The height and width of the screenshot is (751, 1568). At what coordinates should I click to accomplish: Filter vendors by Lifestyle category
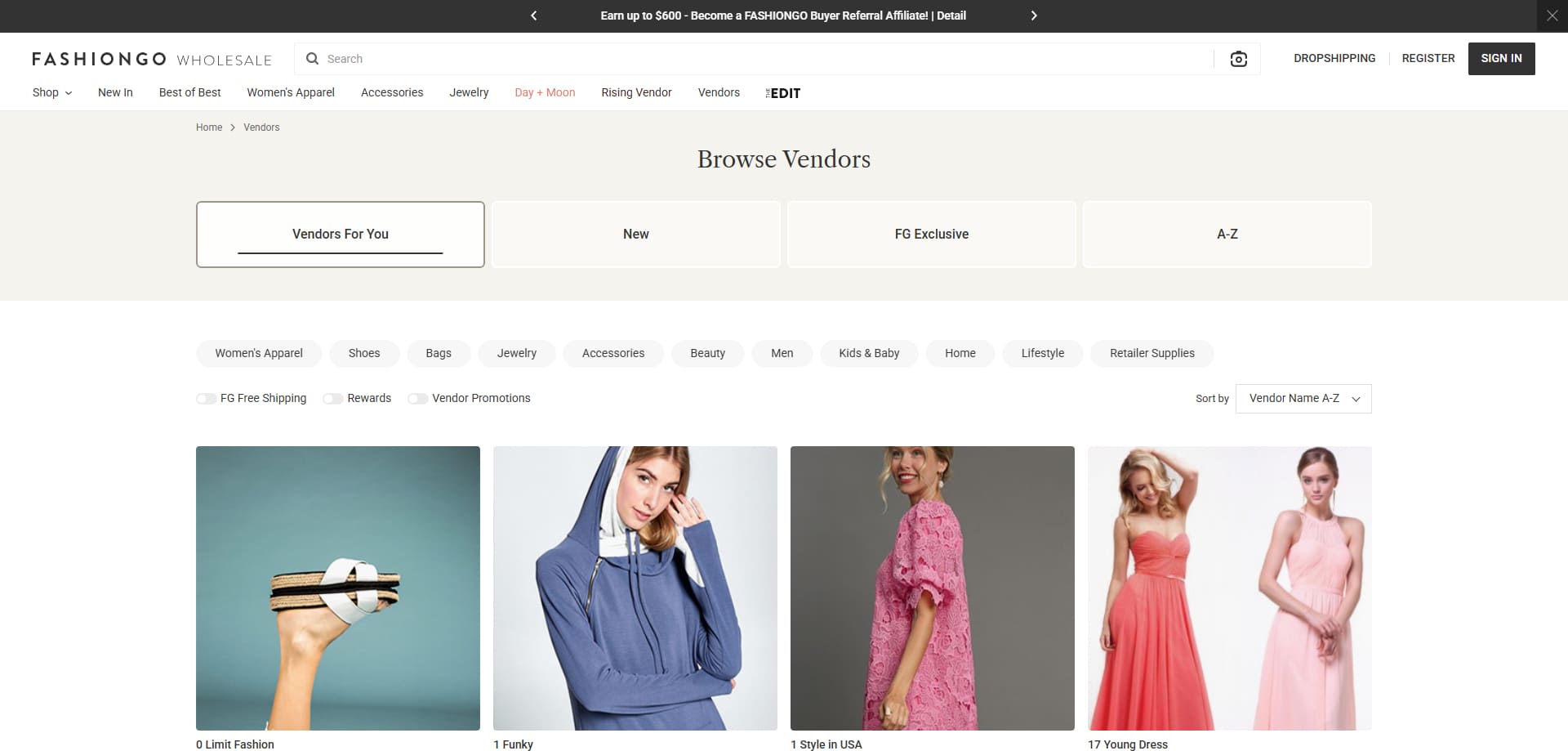[x=1043, y=353]
